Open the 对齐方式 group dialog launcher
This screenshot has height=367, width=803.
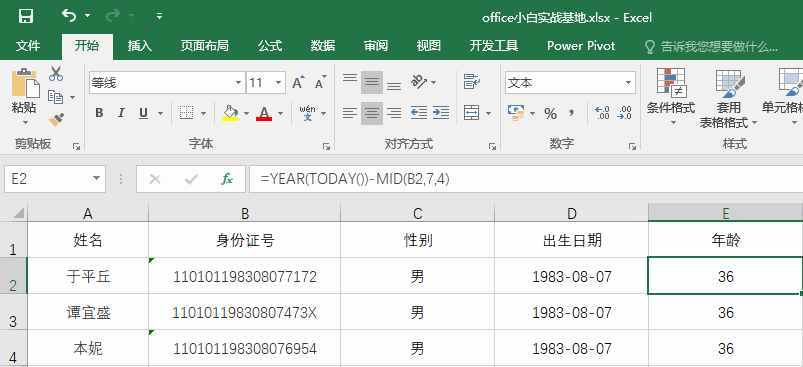(x=492, y=147)
